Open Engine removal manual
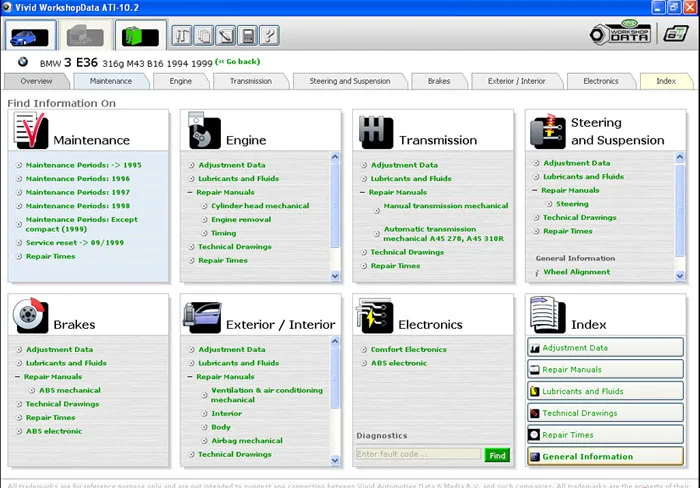700x488 pixels. 241,220
